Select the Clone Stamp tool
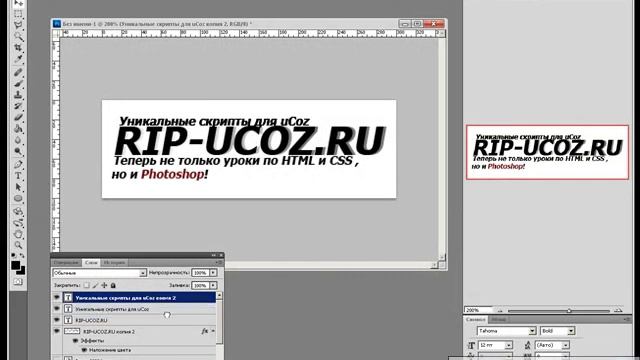 click(18, 95)
